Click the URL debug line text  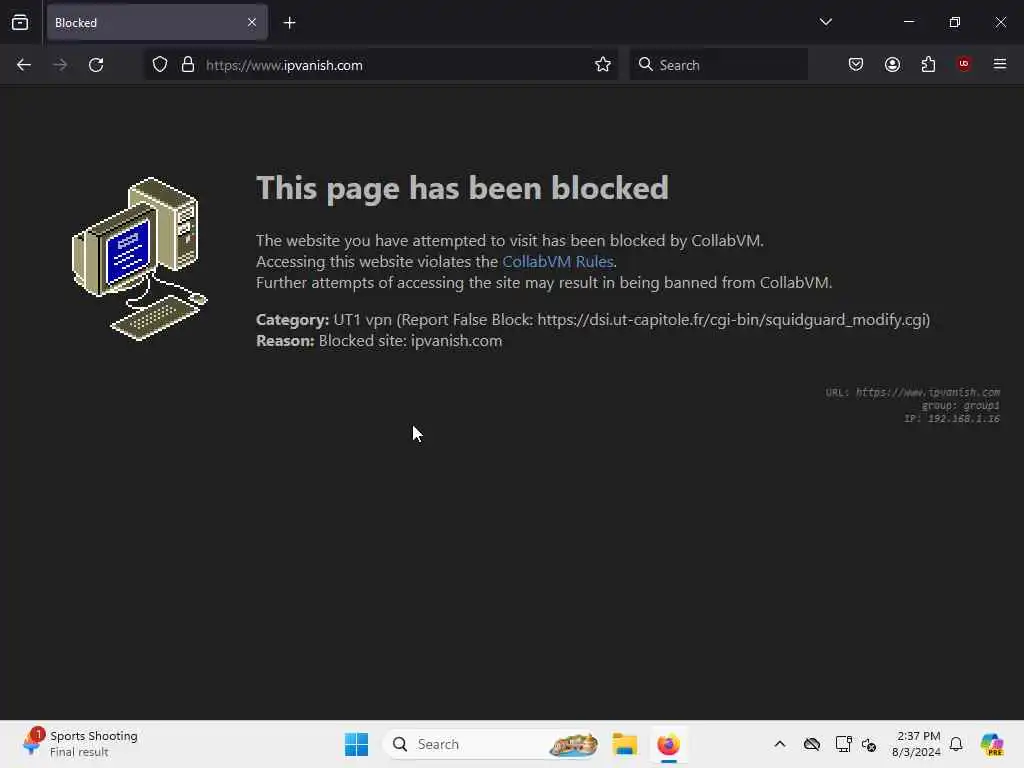[x=912, y=392]
